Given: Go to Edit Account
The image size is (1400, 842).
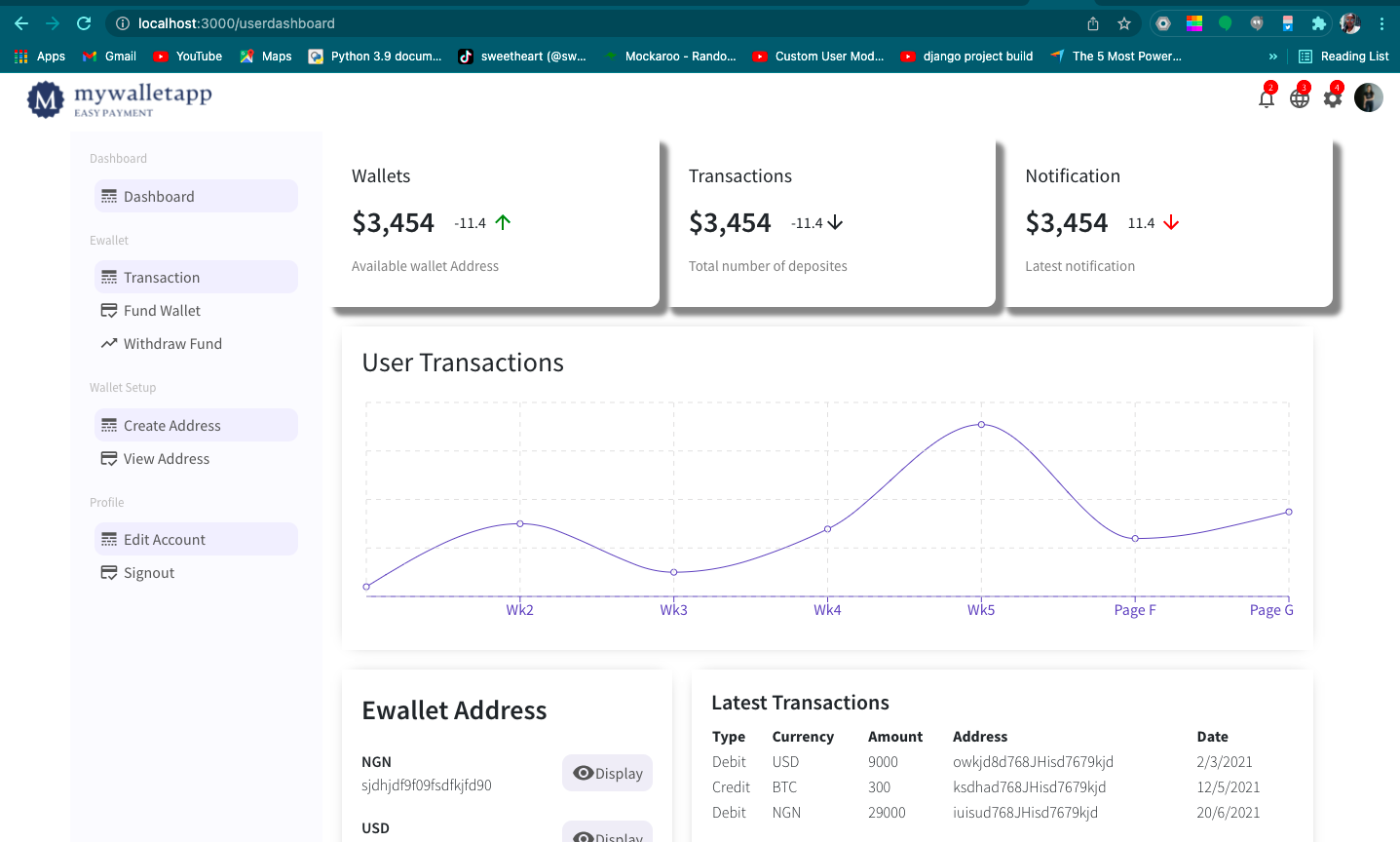Looking at the screenshot, I should [196, 539].
